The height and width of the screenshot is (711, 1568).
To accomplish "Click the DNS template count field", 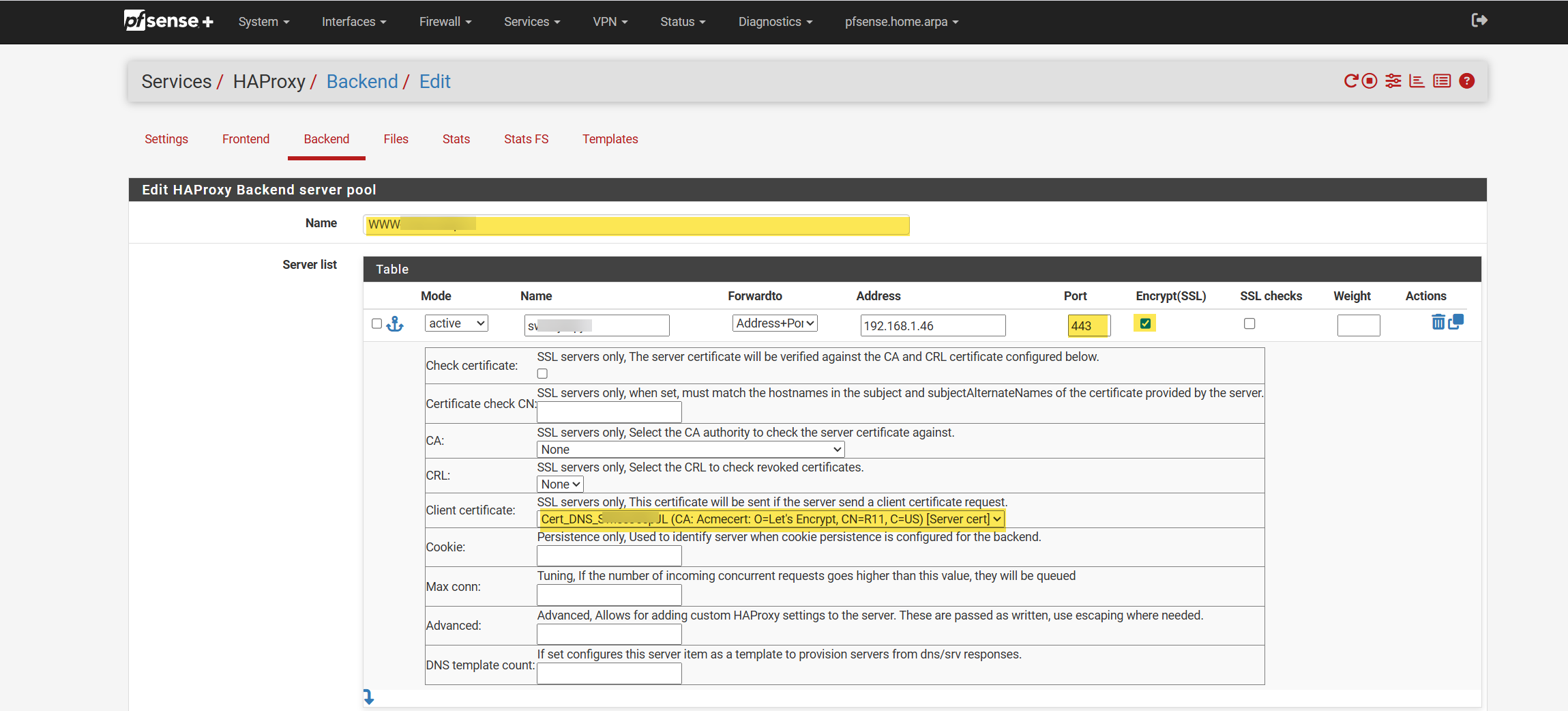I will coord(609,673).
